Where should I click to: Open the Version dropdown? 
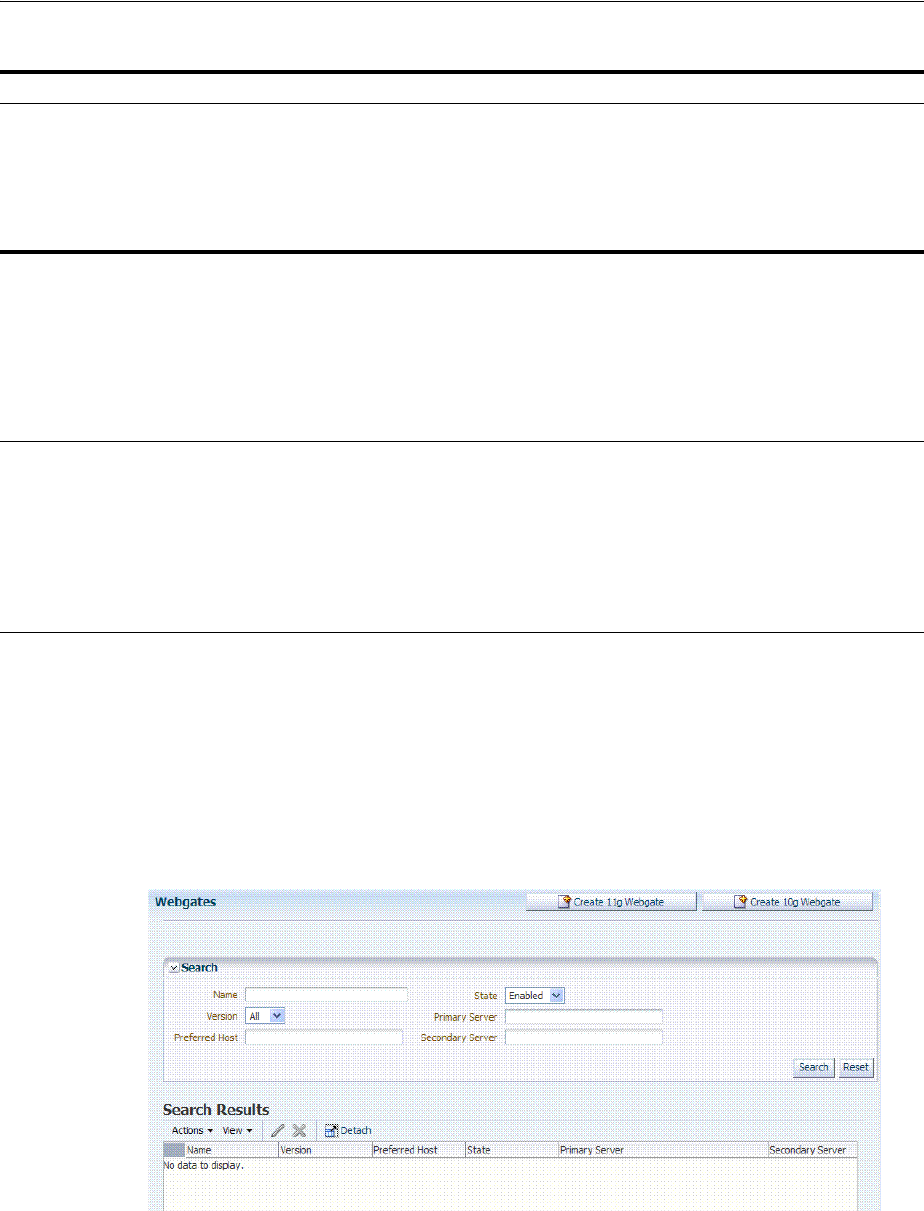pos(266,1015)
